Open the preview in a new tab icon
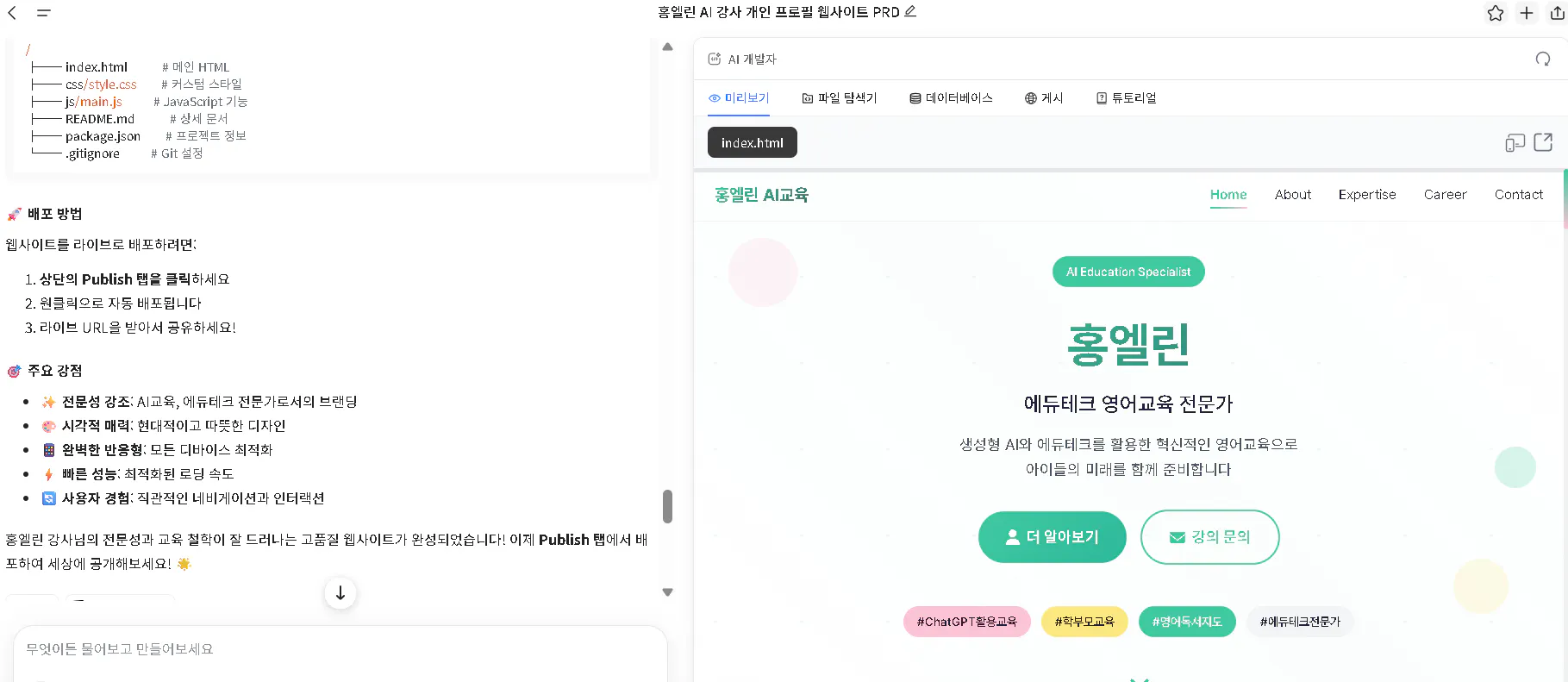The image size is (1568, 682). tap(1544, 141)
